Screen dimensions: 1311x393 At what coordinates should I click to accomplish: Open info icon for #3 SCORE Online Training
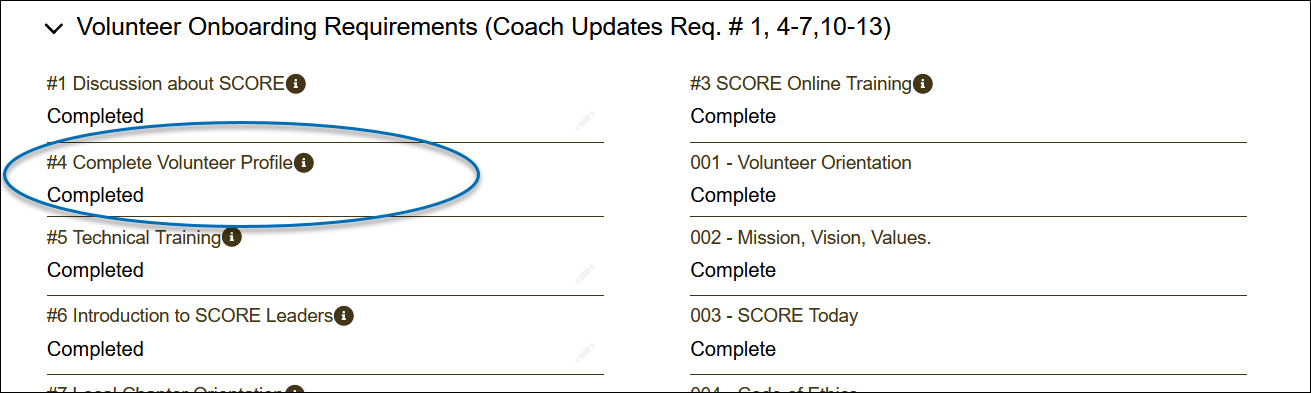point(923,84)
